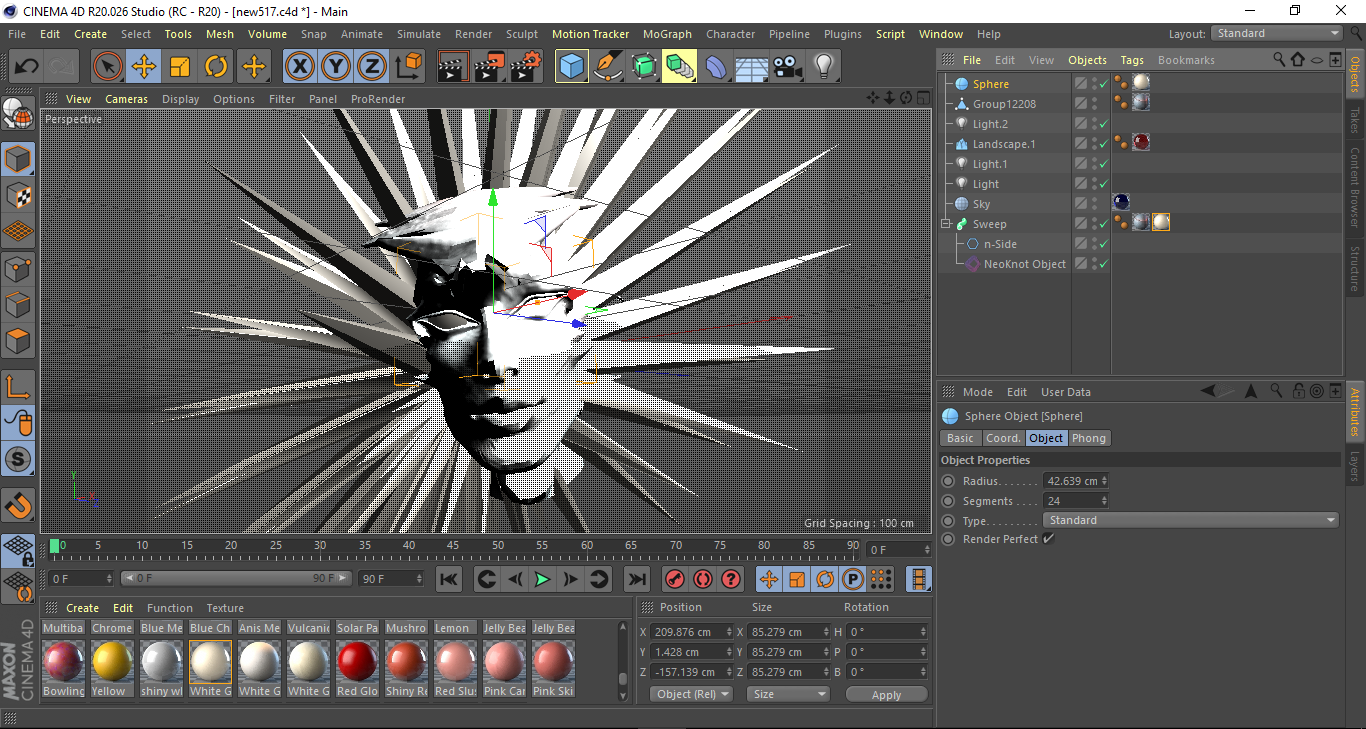Switch the coordinate system icon
Viewport: 1366px width, 729px height.
[409, 67]
